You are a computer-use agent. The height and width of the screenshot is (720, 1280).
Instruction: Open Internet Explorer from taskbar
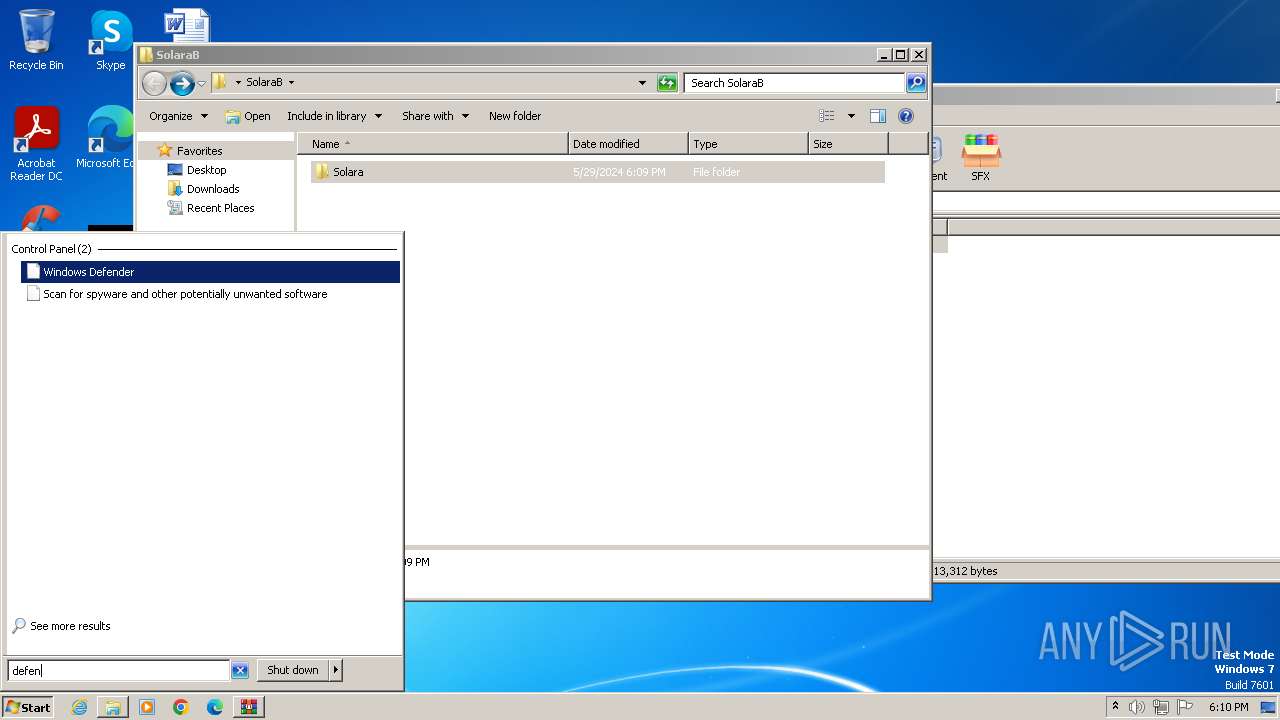coord(79,707)
